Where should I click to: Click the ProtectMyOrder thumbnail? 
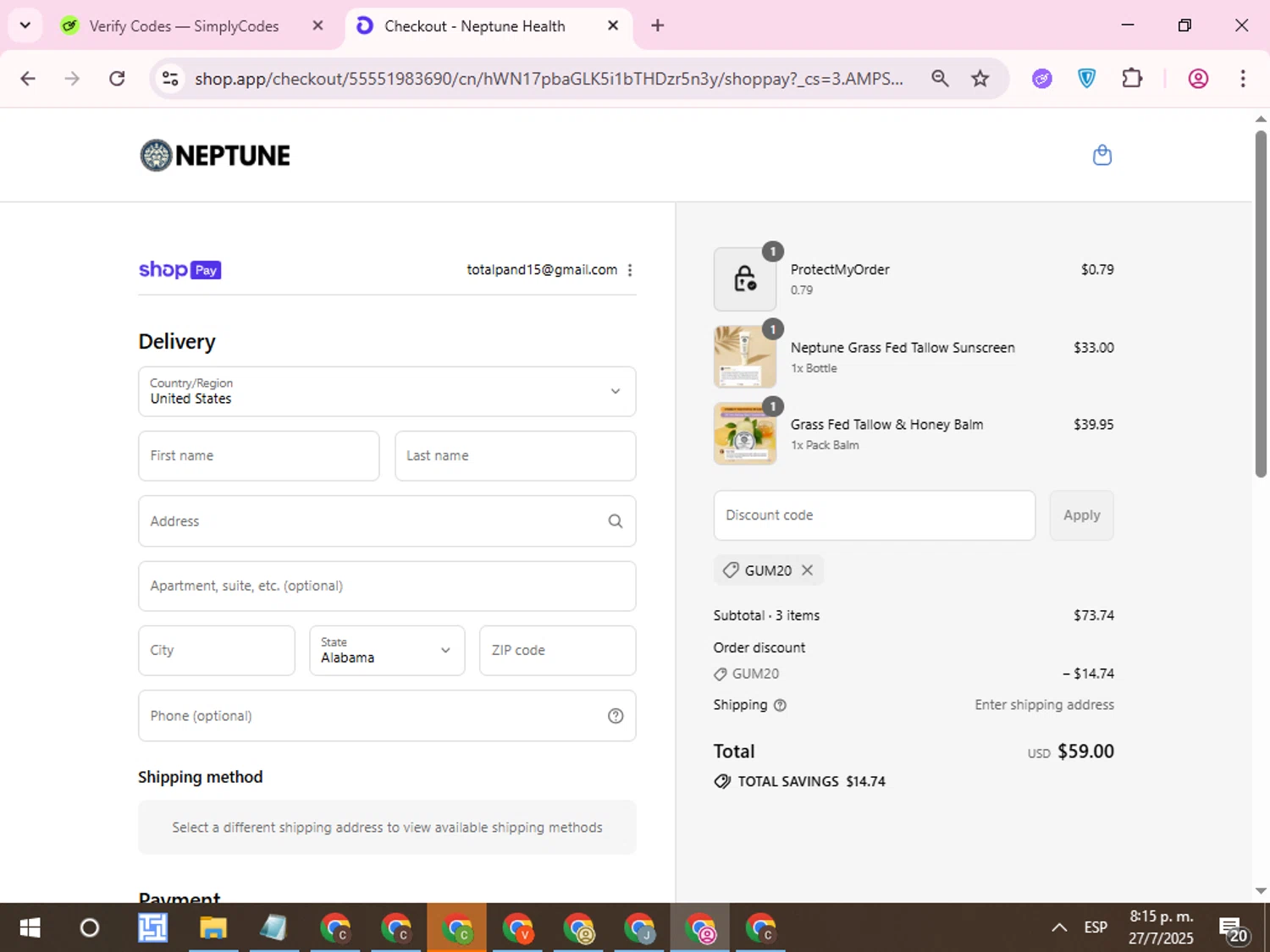point(744,279)
